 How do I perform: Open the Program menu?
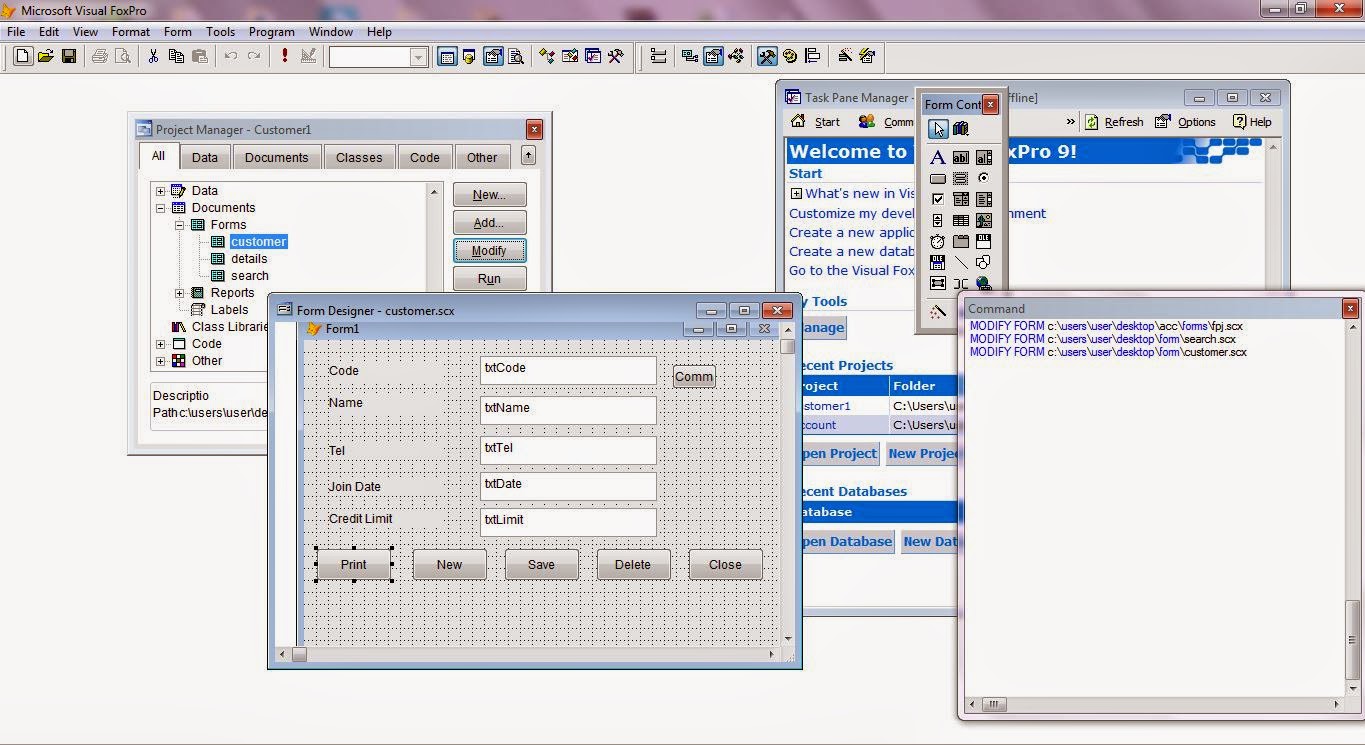point(271,31)
